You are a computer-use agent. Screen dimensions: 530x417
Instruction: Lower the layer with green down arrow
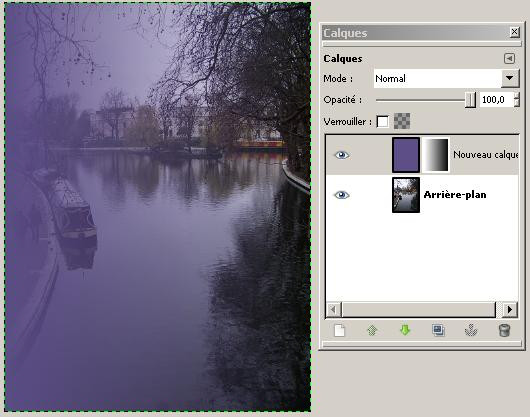405,330
